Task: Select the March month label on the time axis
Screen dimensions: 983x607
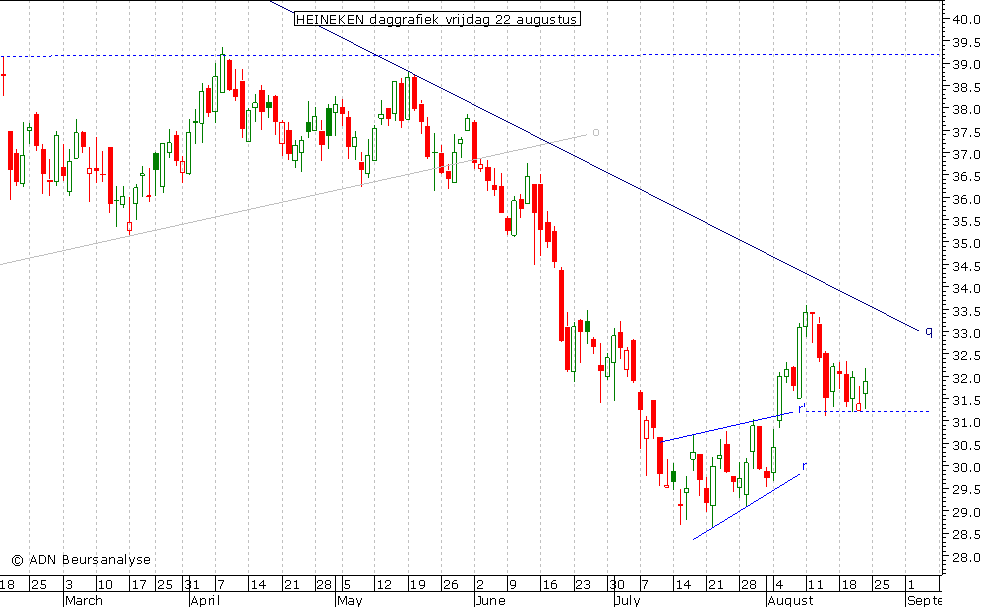Action: (84, 601)
